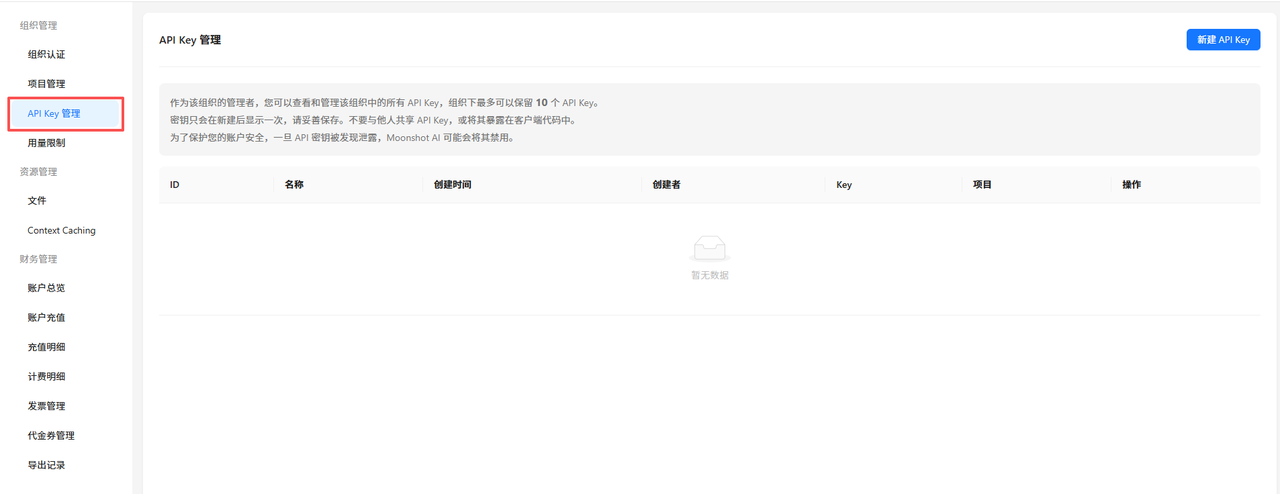Open 组织认证 in the sidebar
Image resolution: width=1280 pixels, height=494 pixels.
[x=46, y=54]
